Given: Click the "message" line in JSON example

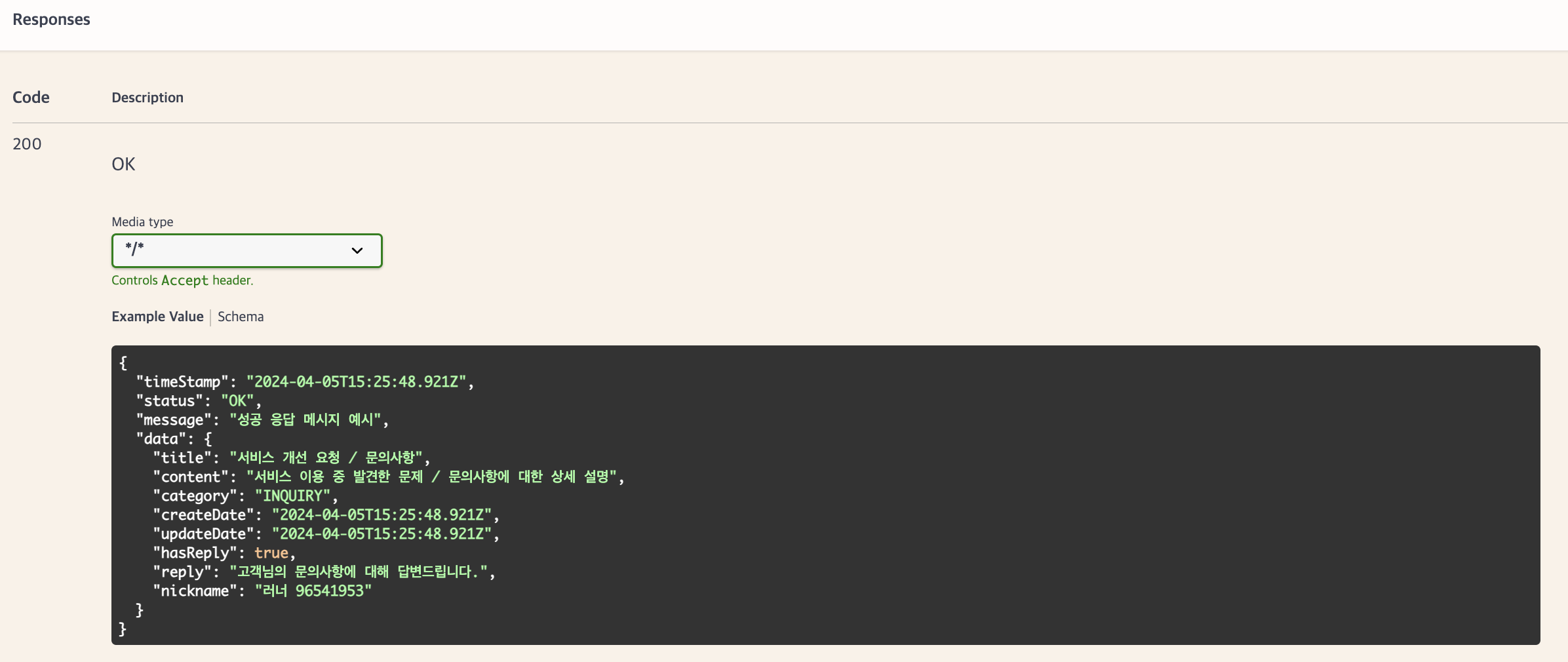Looking at the screenshot, I should [x=262, y=419].
